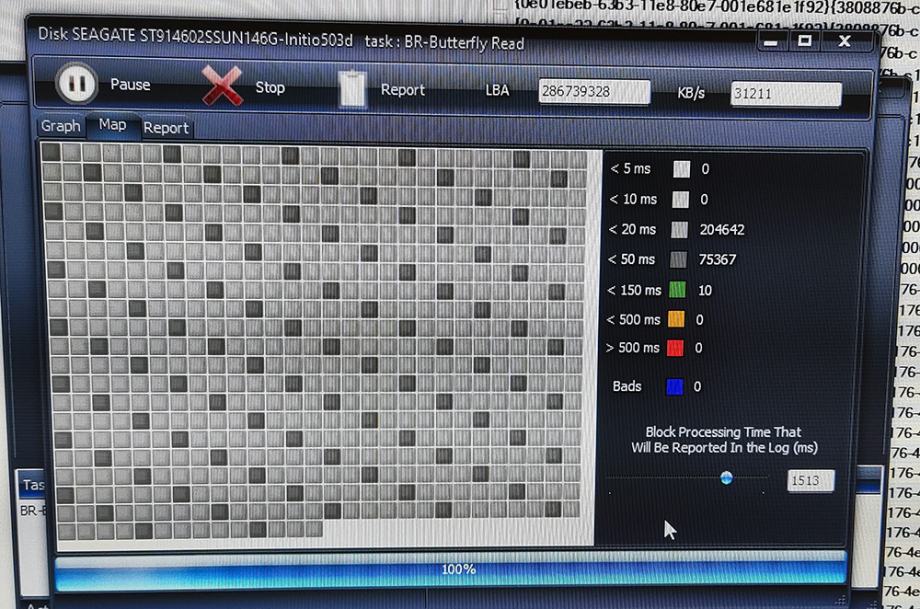Click the '< 5 ms' legend label

point(630,169)
